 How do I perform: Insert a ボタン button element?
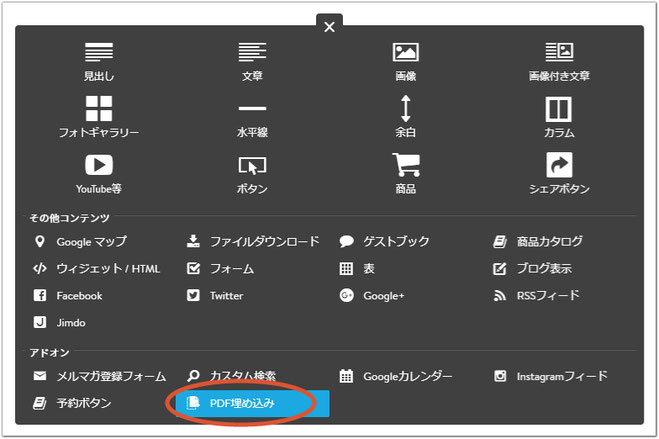252,174
